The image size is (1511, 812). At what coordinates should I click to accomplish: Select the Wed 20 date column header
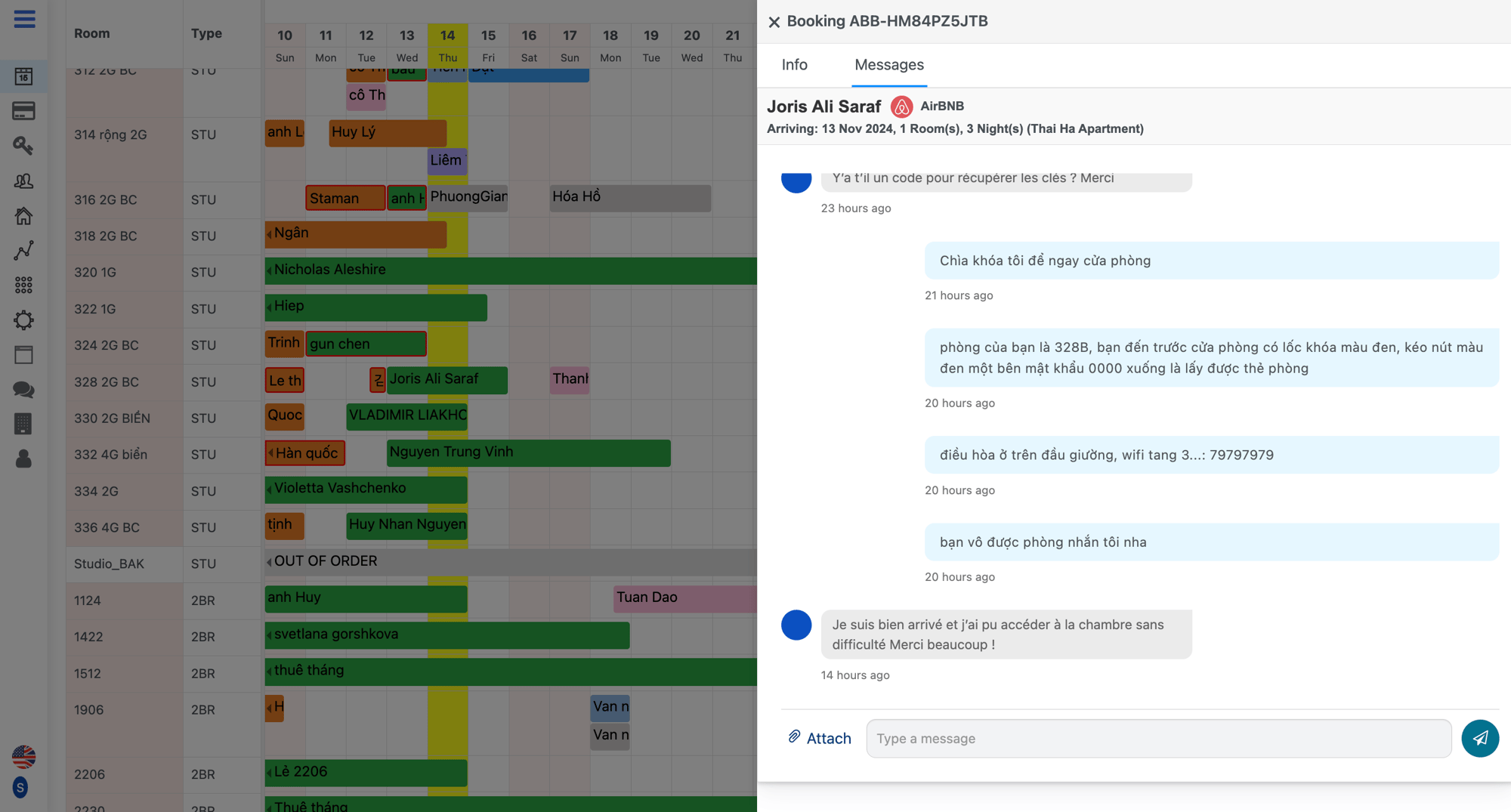[x=691, y=45]
